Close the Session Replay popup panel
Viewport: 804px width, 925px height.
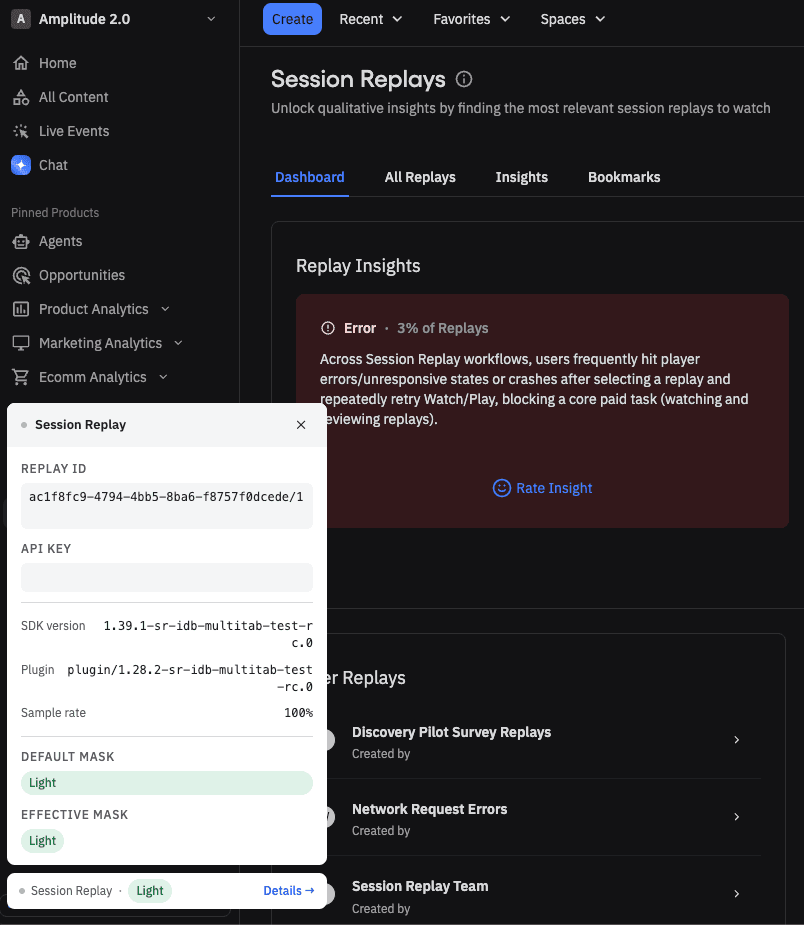[x=301, y=425]
